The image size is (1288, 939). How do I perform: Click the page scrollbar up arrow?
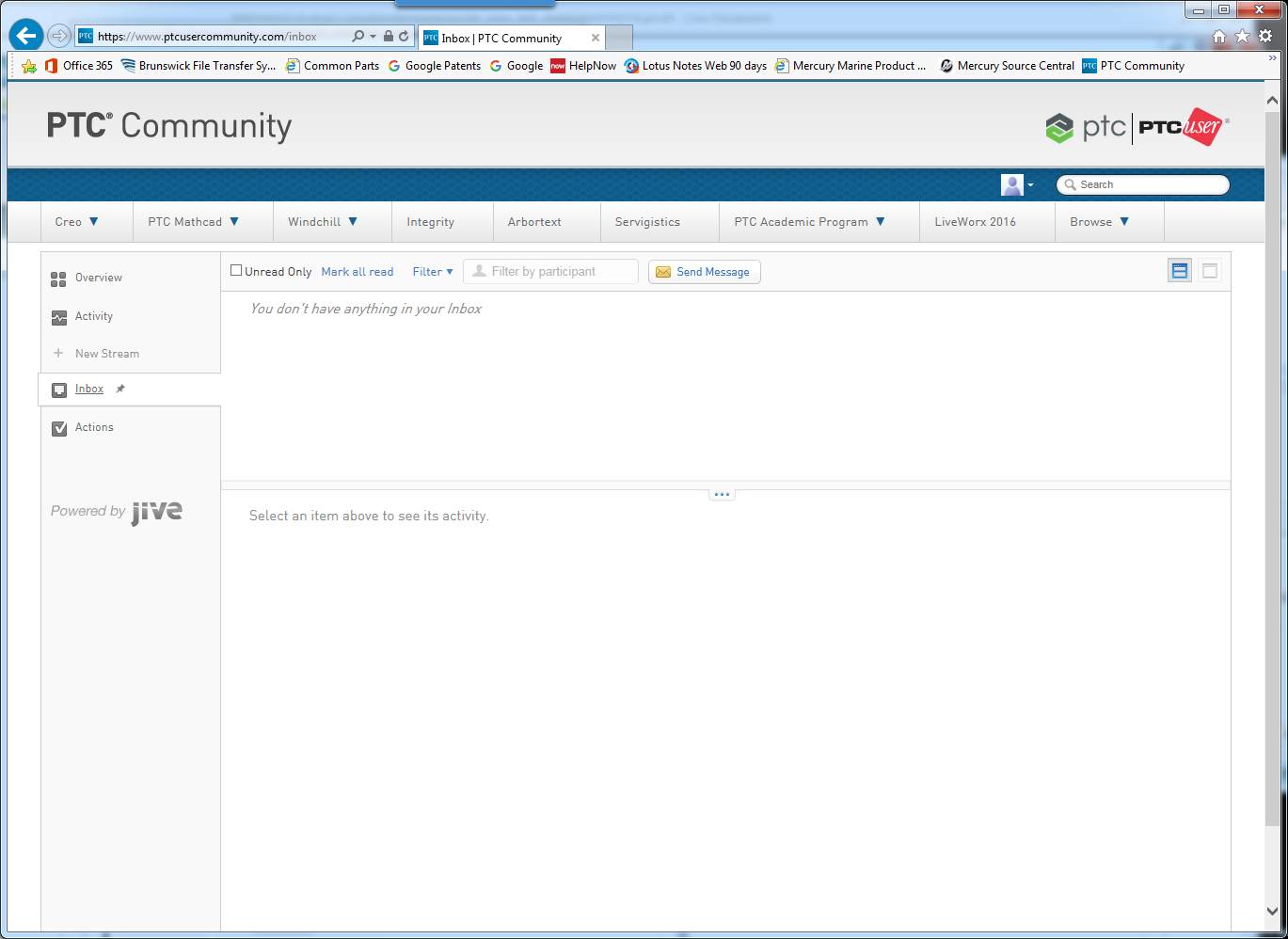click(1272, 100)
